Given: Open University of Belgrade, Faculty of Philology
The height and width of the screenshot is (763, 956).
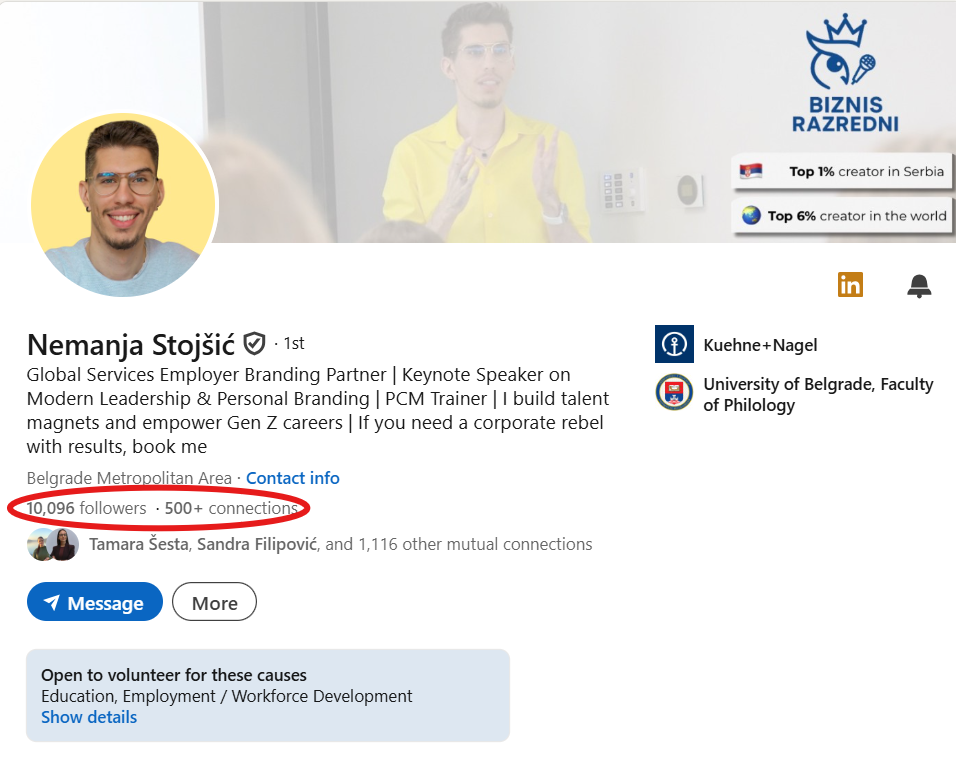Looking at the screenshot, I should (x=818, y=395).
